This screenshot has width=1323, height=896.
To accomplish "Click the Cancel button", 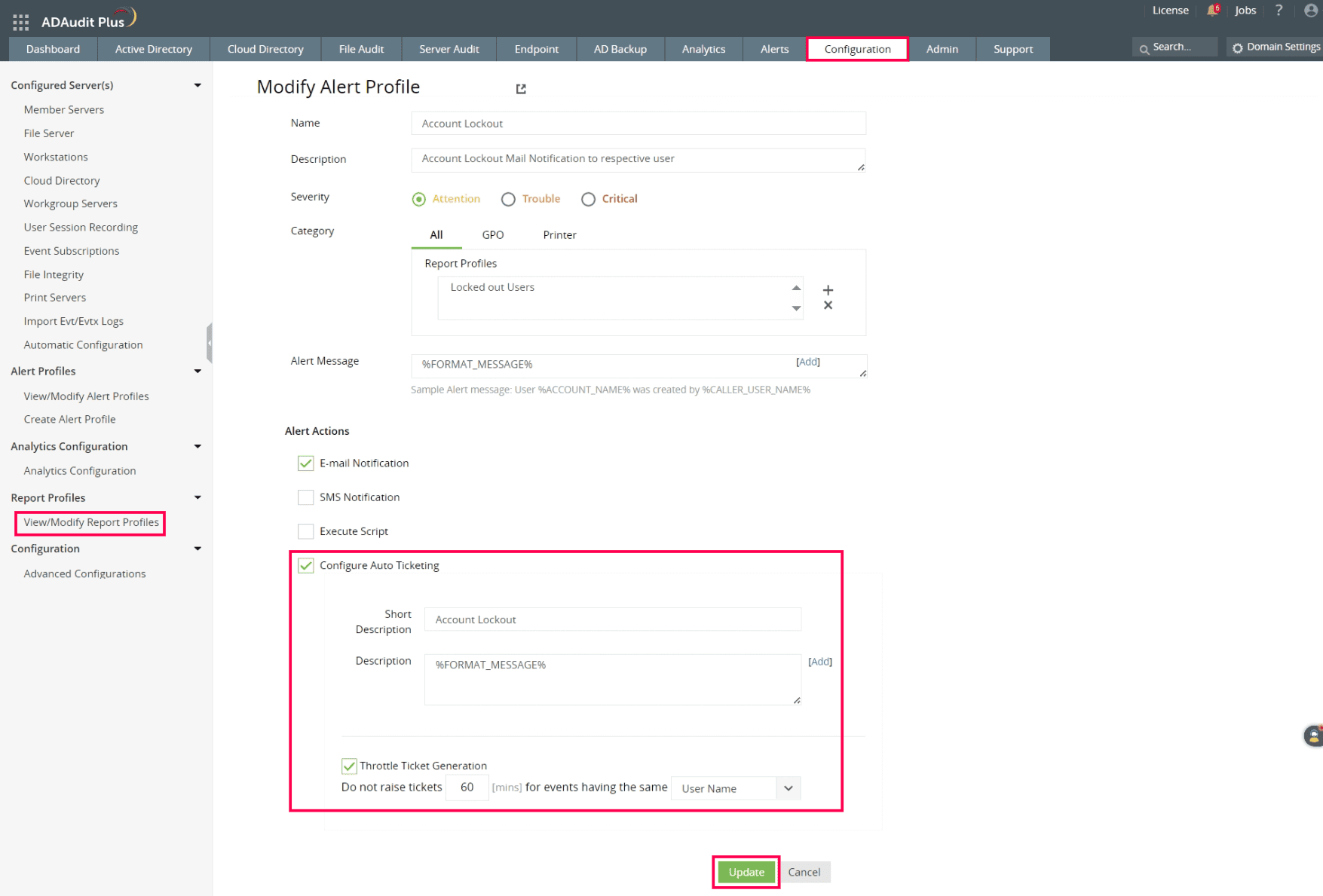I will [x=804, y=872].
